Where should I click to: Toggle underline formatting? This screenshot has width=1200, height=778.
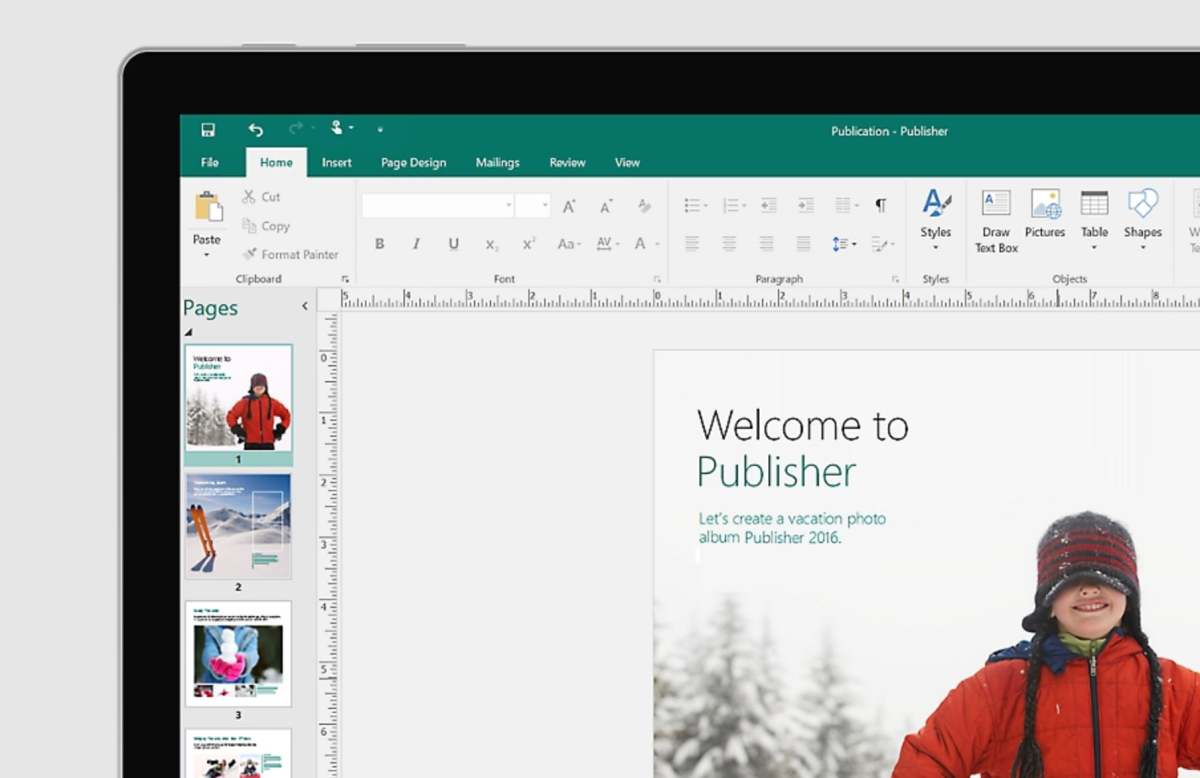pos(453,243)
